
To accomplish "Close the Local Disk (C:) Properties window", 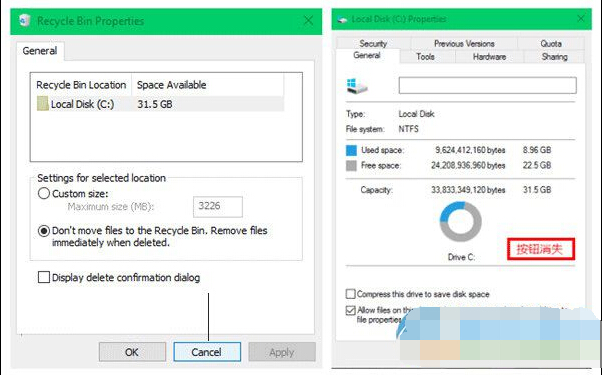I will point(581,18).
